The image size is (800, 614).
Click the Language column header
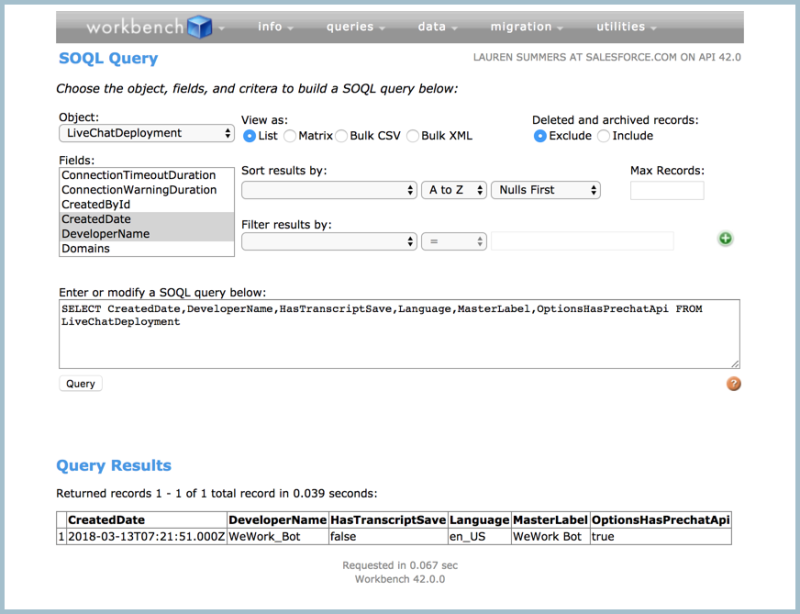pyautogui.click(x=480, y=520)
